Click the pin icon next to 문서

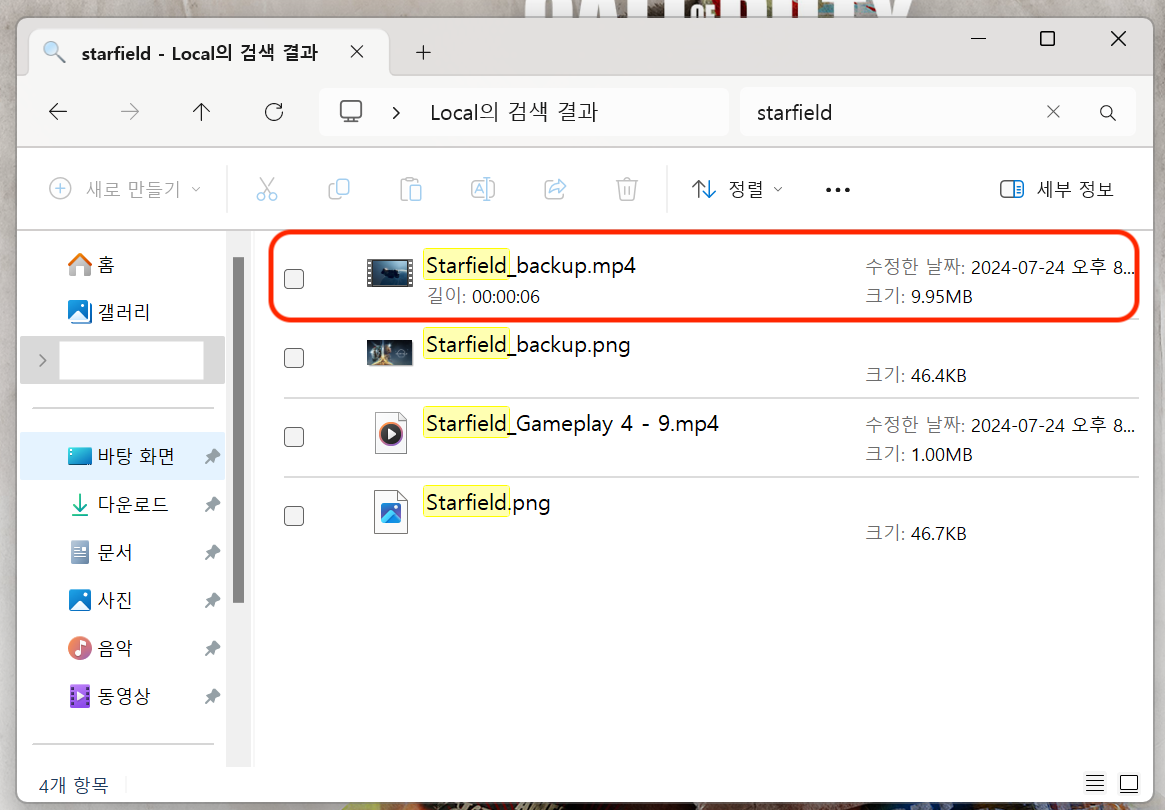click(212, 552)
